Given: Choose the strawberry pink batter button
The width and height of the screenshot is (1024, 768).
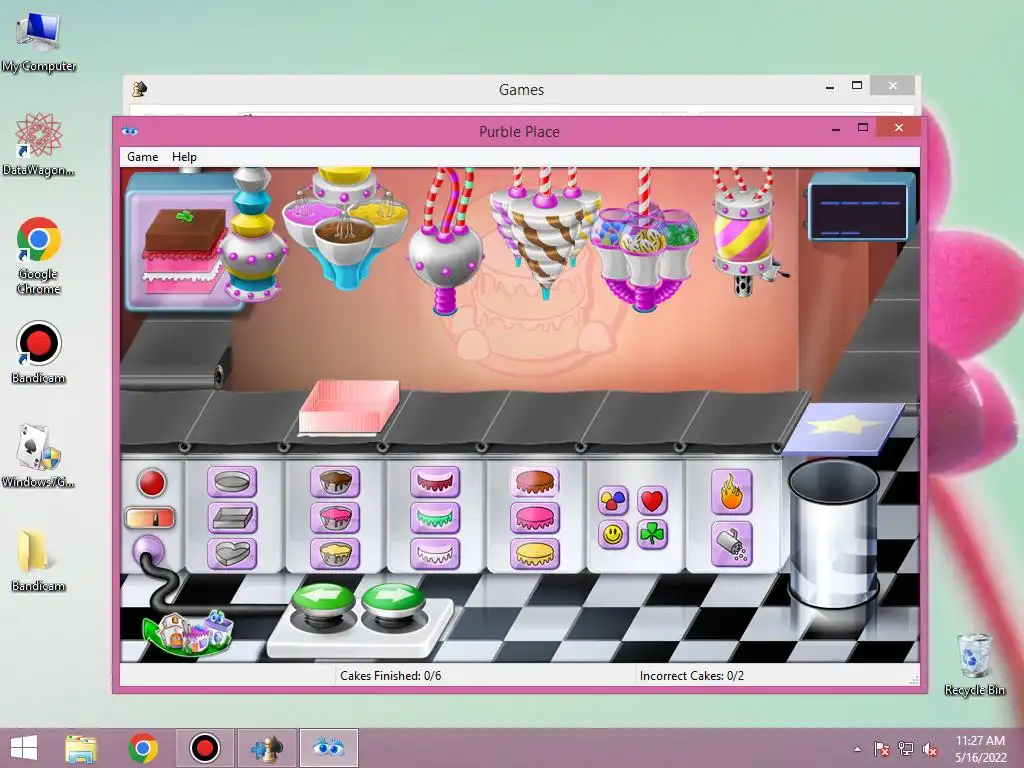Looking at the screenshot, I should (x=335, y=518).
